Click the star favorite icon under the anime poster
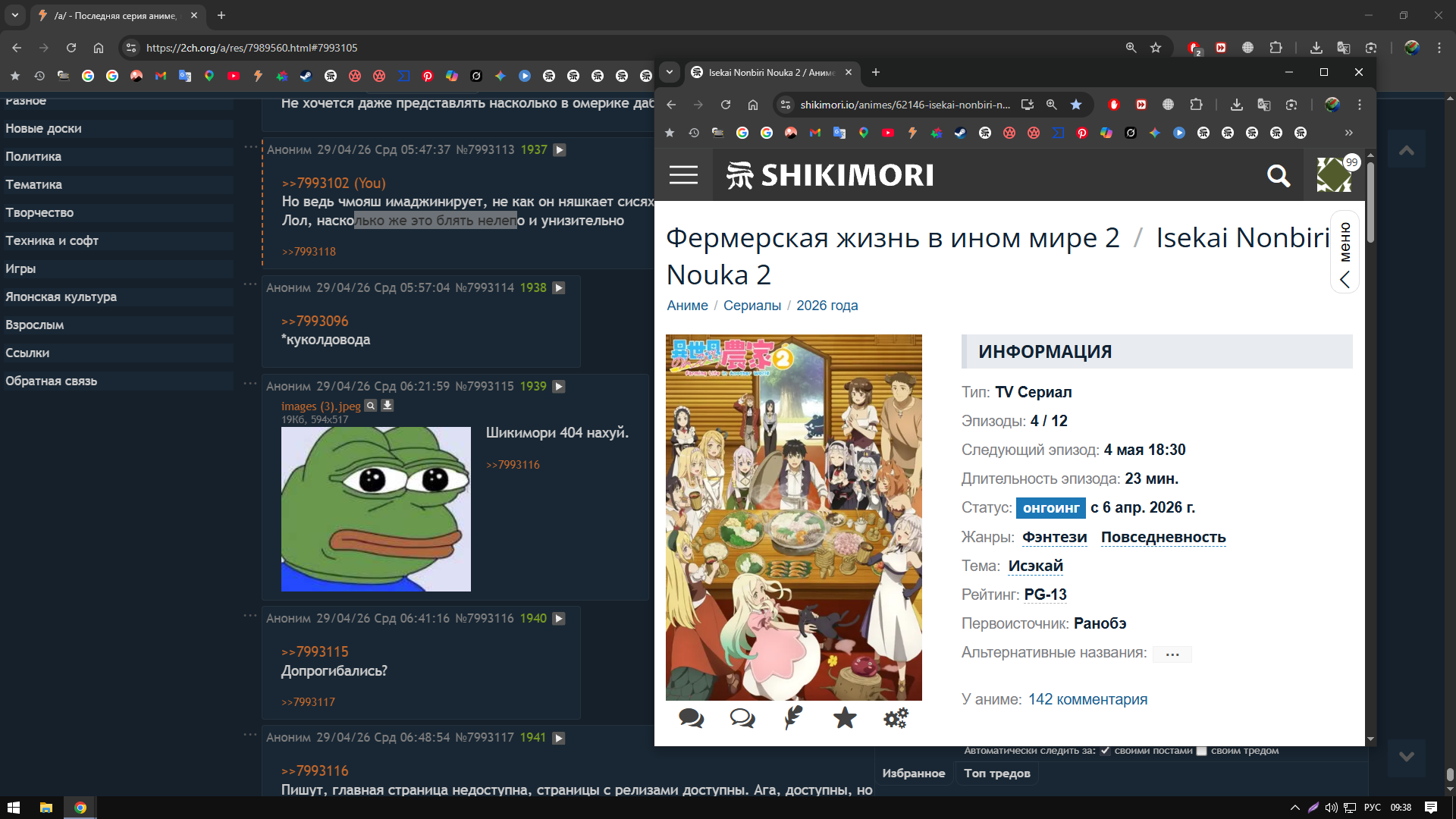Image resolution: width=1456 pixels, height=819 pixels. click(x=845, y=717)
